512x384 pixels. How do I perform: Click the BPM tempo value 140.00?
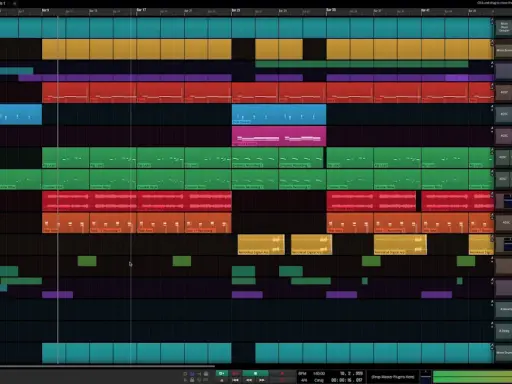pyautogui.click(x=319, y=374)
